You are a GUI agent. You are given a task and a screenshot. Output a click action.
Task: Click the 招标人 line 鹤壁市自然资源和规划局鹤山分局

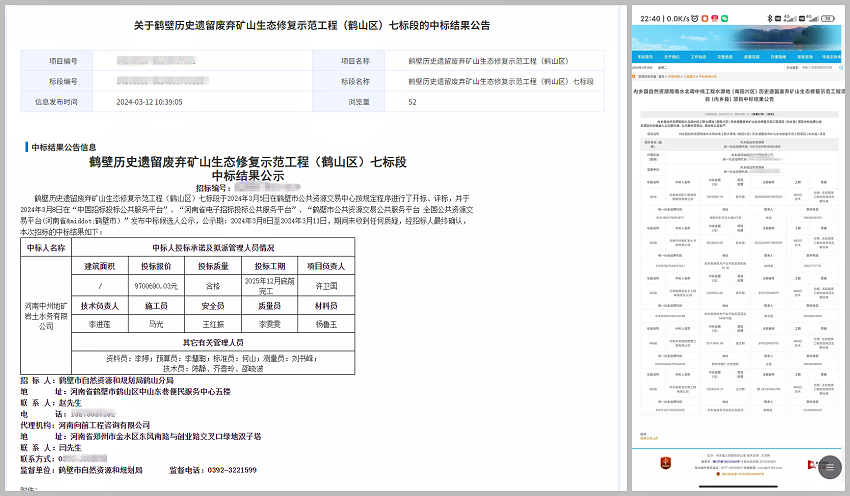pos(97,381)
